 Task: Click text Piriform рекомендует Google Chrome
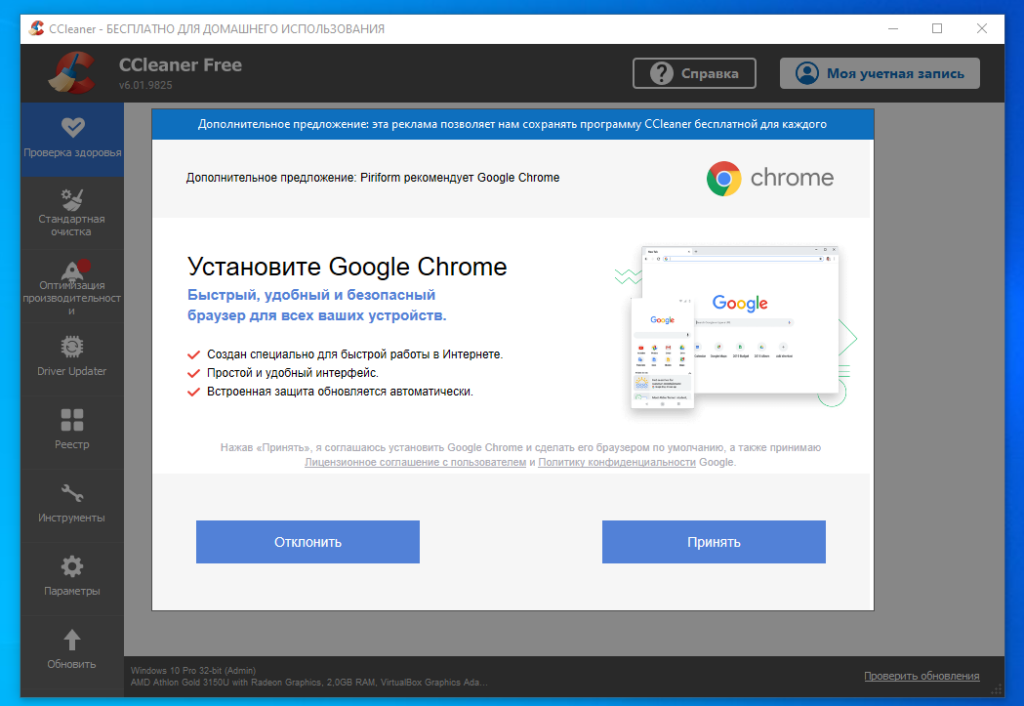(x=460, y=178)
